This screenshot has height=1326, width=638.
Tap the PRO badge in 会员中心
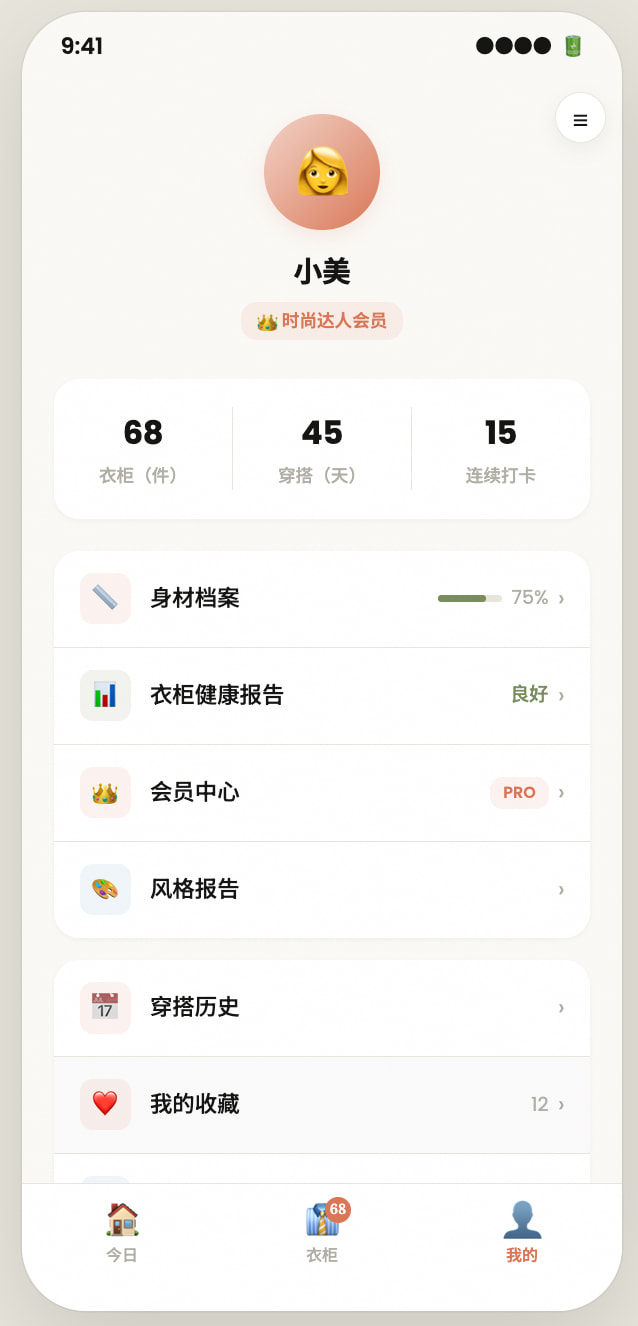[x=519, y=792]
